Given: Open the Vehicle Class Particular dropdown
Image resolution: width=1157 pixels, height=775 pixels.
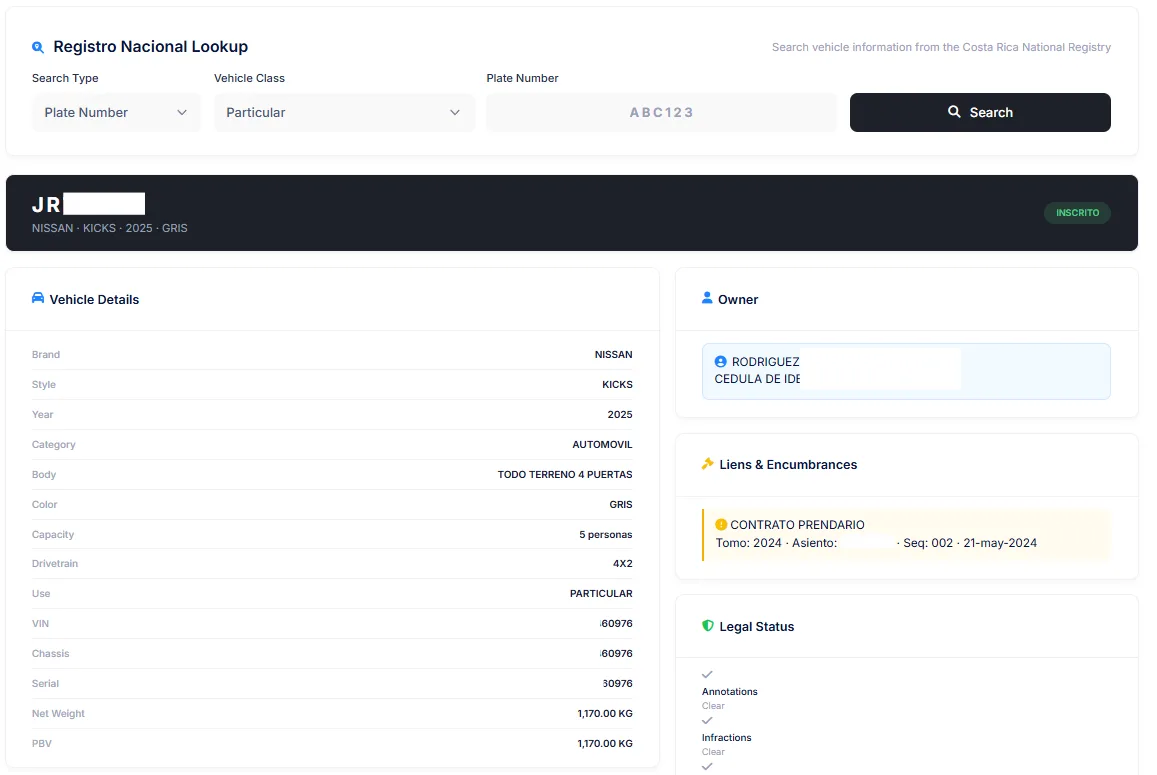Looking at the screenshot, I should coord(345,112).
